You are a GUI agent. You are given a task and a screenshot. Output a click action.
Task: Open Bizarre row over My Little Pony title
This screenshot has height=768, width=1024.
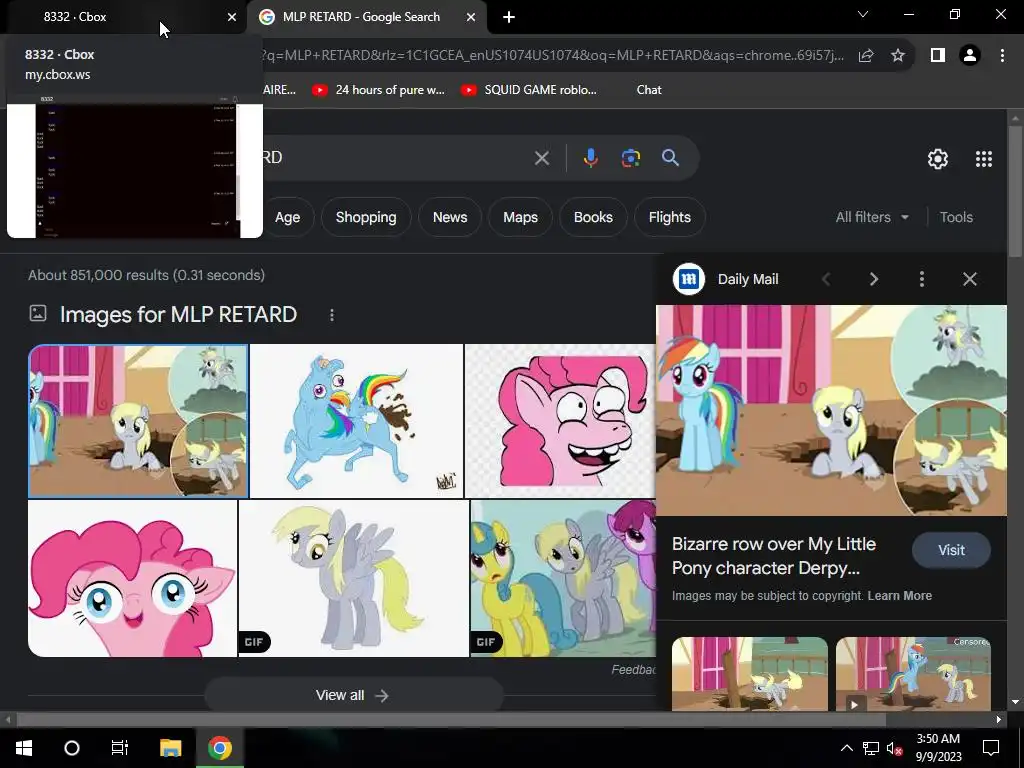coord(773,556)
